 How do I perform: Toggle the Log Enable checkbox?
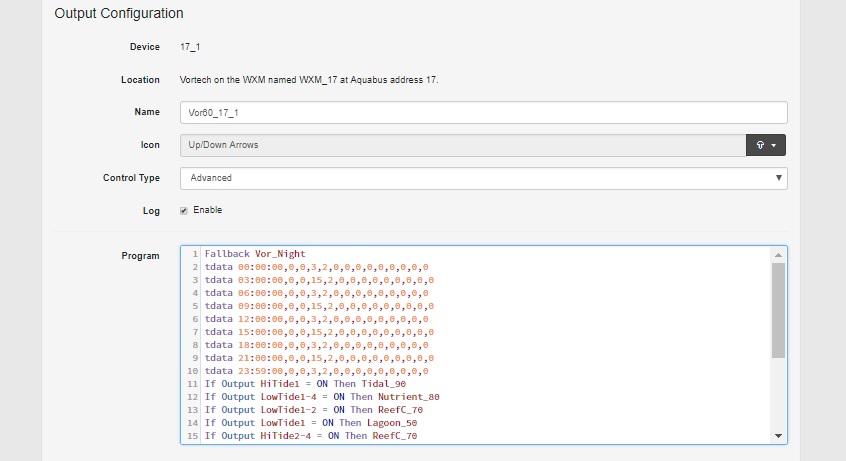point(184,211)
